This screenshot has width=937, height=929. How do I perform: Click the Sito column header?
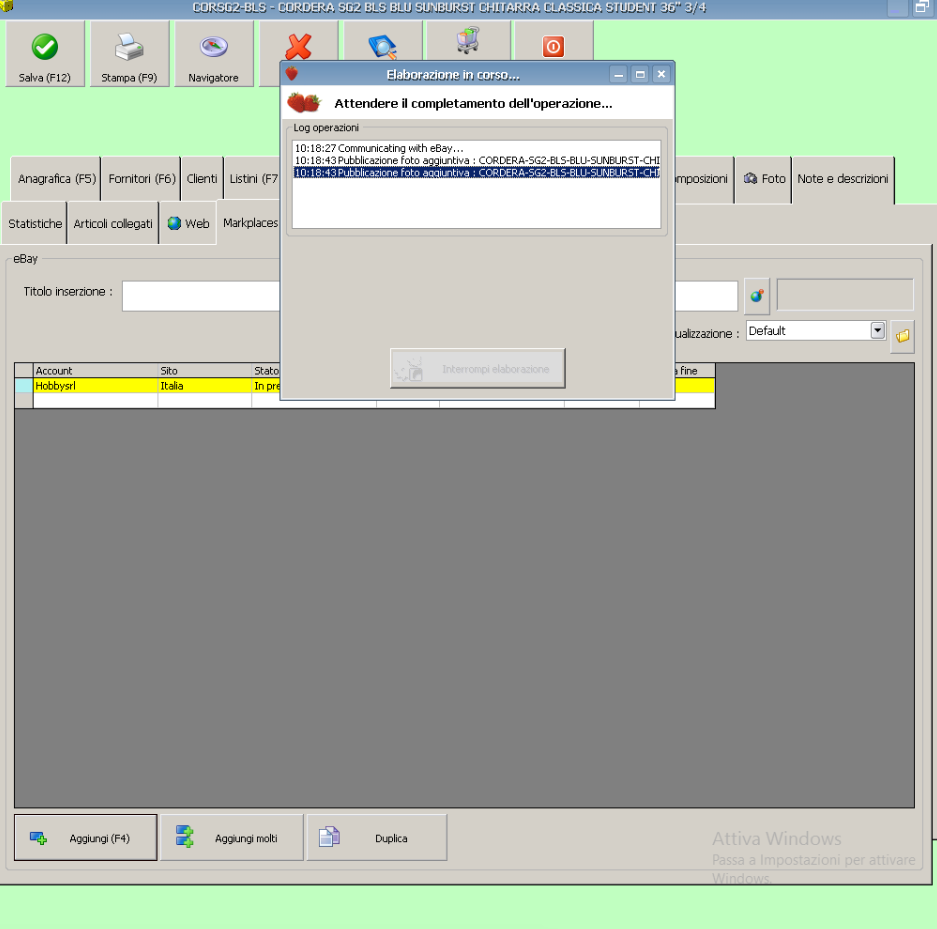pyautogui.click(x=205, y=370)
